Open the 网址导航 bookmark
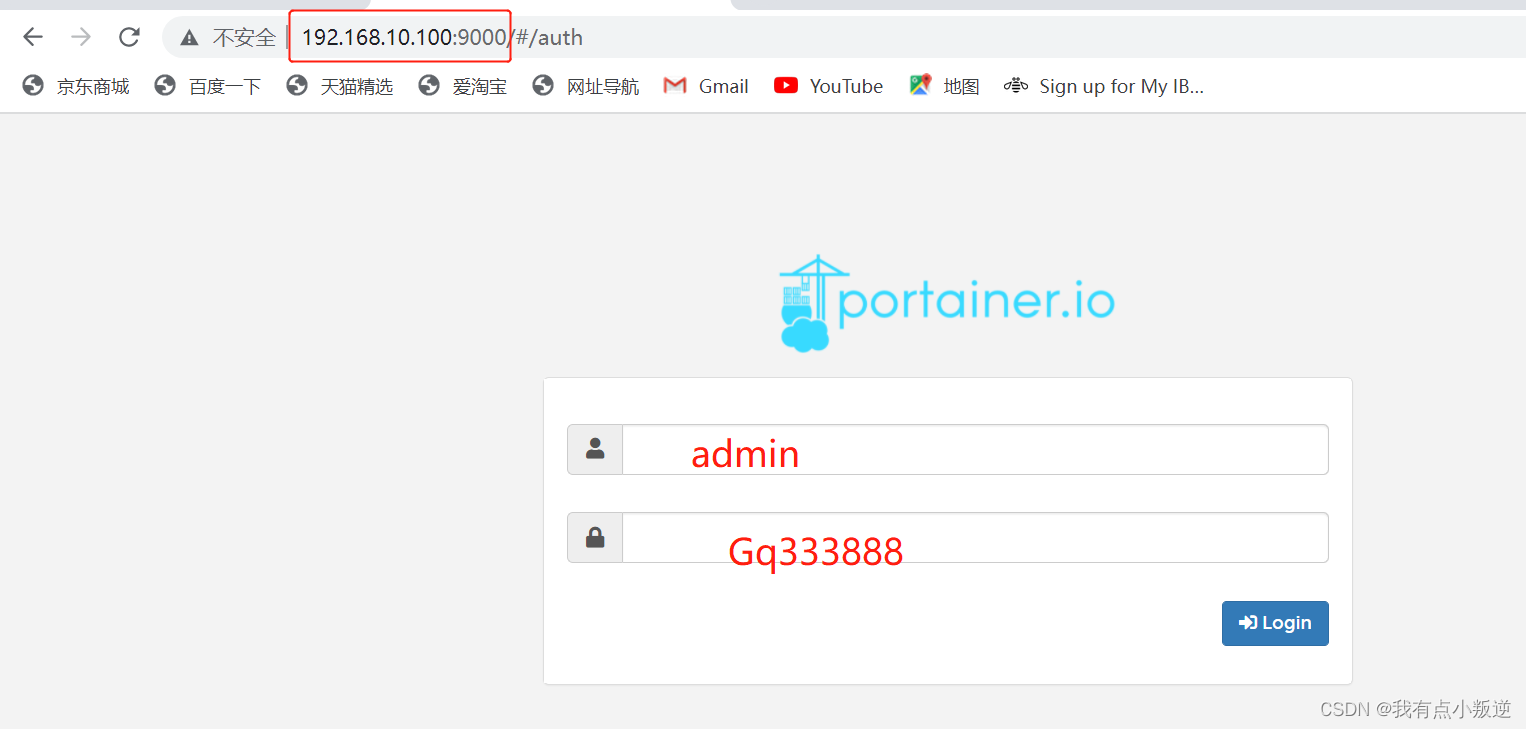The width and height of the screenshot is (1526, 729). (x=586, y=86)
